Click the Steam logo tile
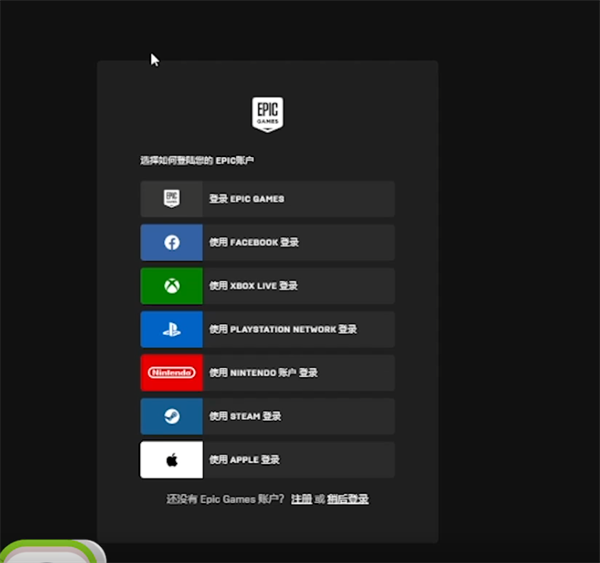The width and height of the screenshot is (600, 563). pos(171,416)
